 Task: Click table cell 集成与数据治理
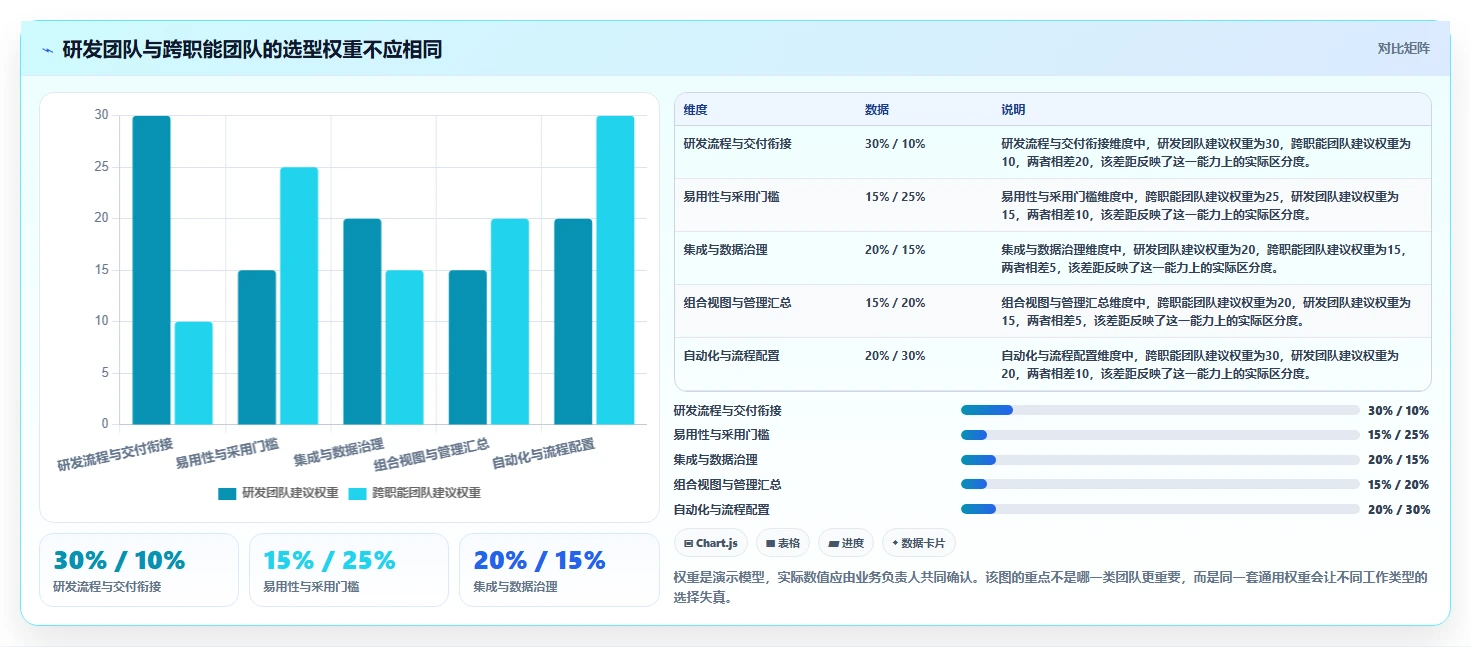(726, 250)
